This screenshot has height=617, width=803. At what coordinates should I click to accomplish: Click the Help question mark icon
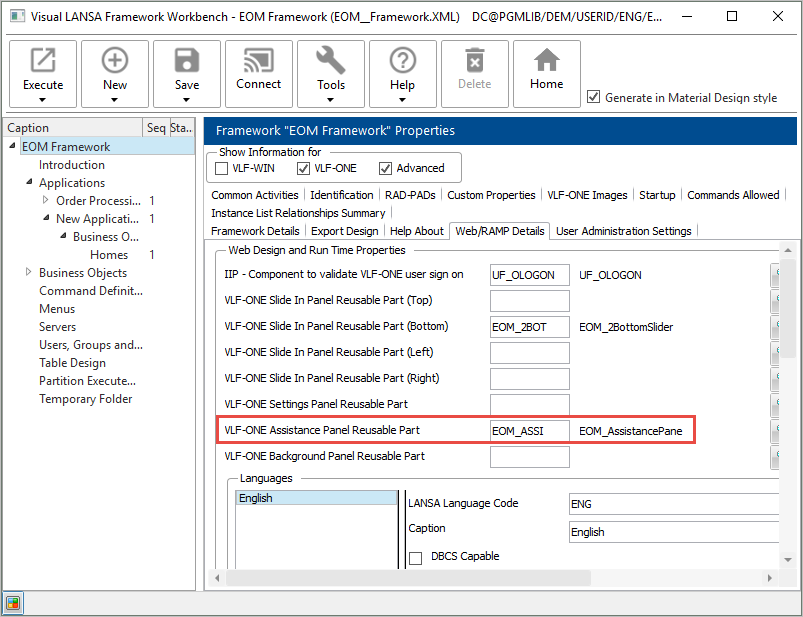403,61
